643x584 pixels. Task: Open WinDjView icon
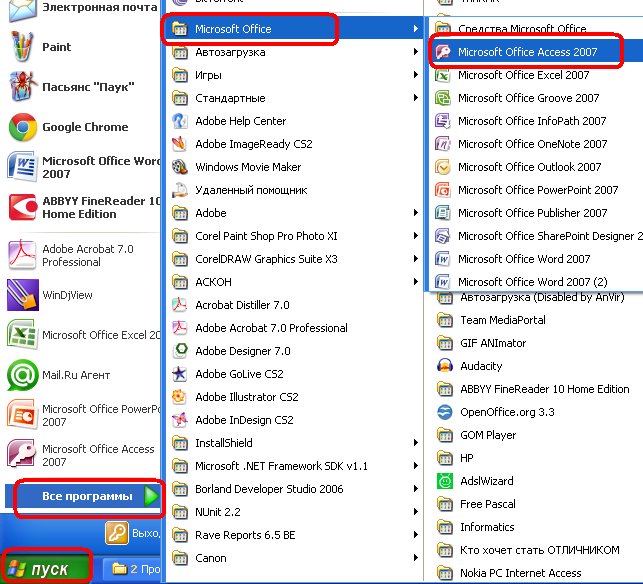click(23, 295)
